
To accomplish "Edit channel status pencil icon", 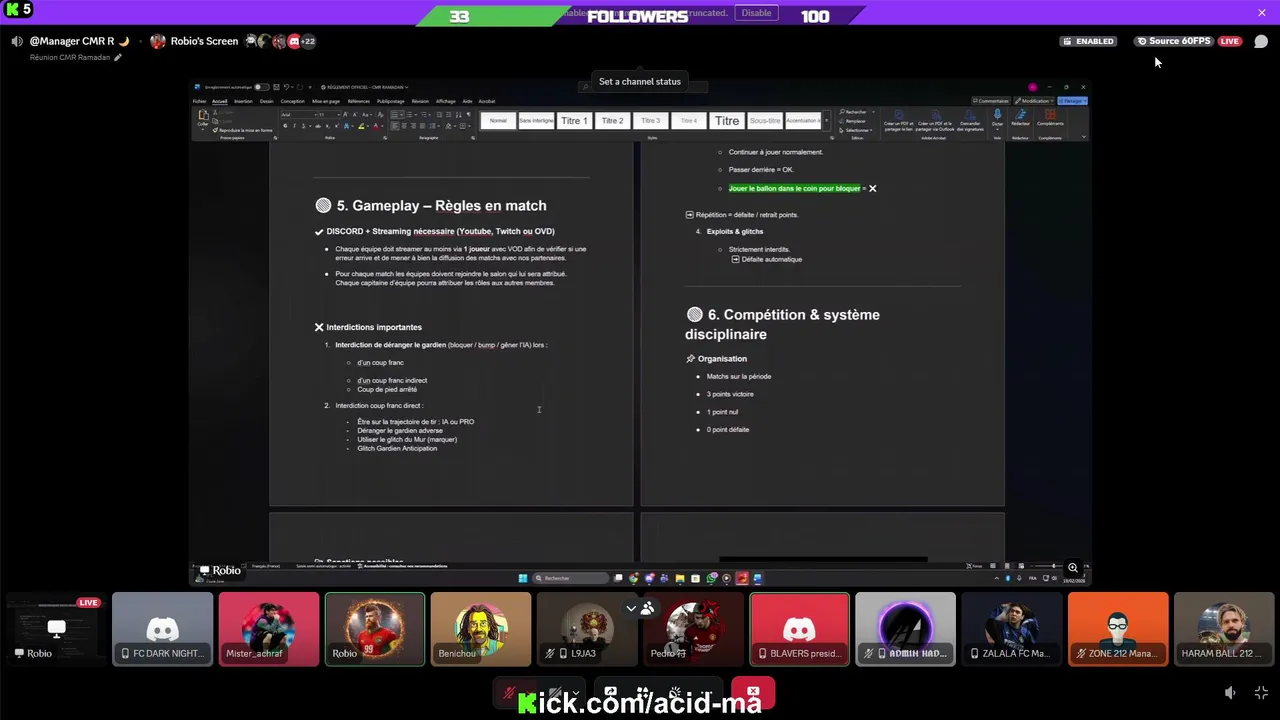I will 118,57.
